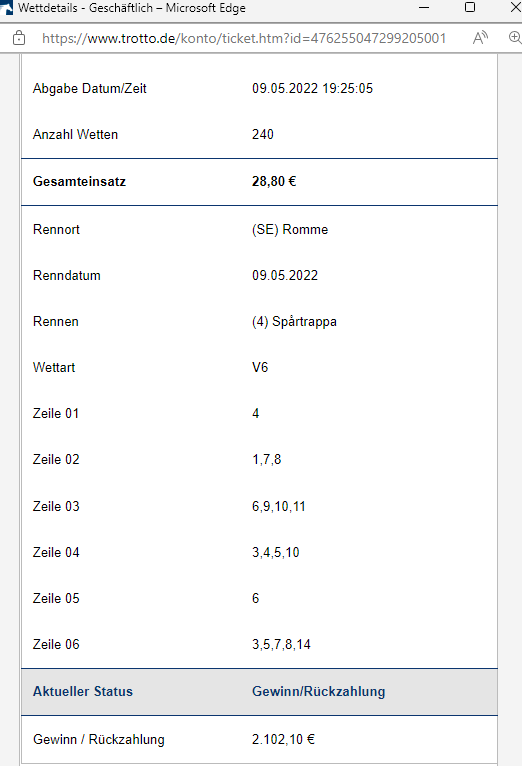This screenshot has height=766, width=522.
Task: Close the Wettdetails window
Action: 516,7
